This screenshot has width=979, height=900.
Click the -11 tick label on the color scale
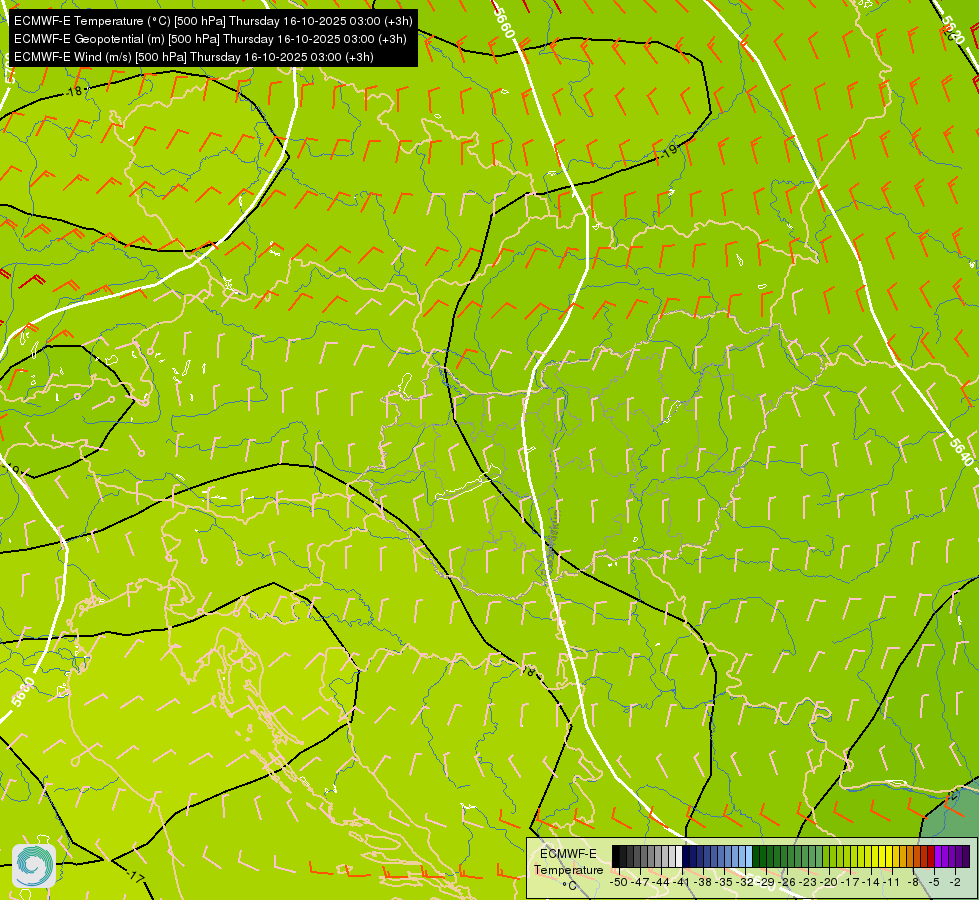(x=892, y=883)
